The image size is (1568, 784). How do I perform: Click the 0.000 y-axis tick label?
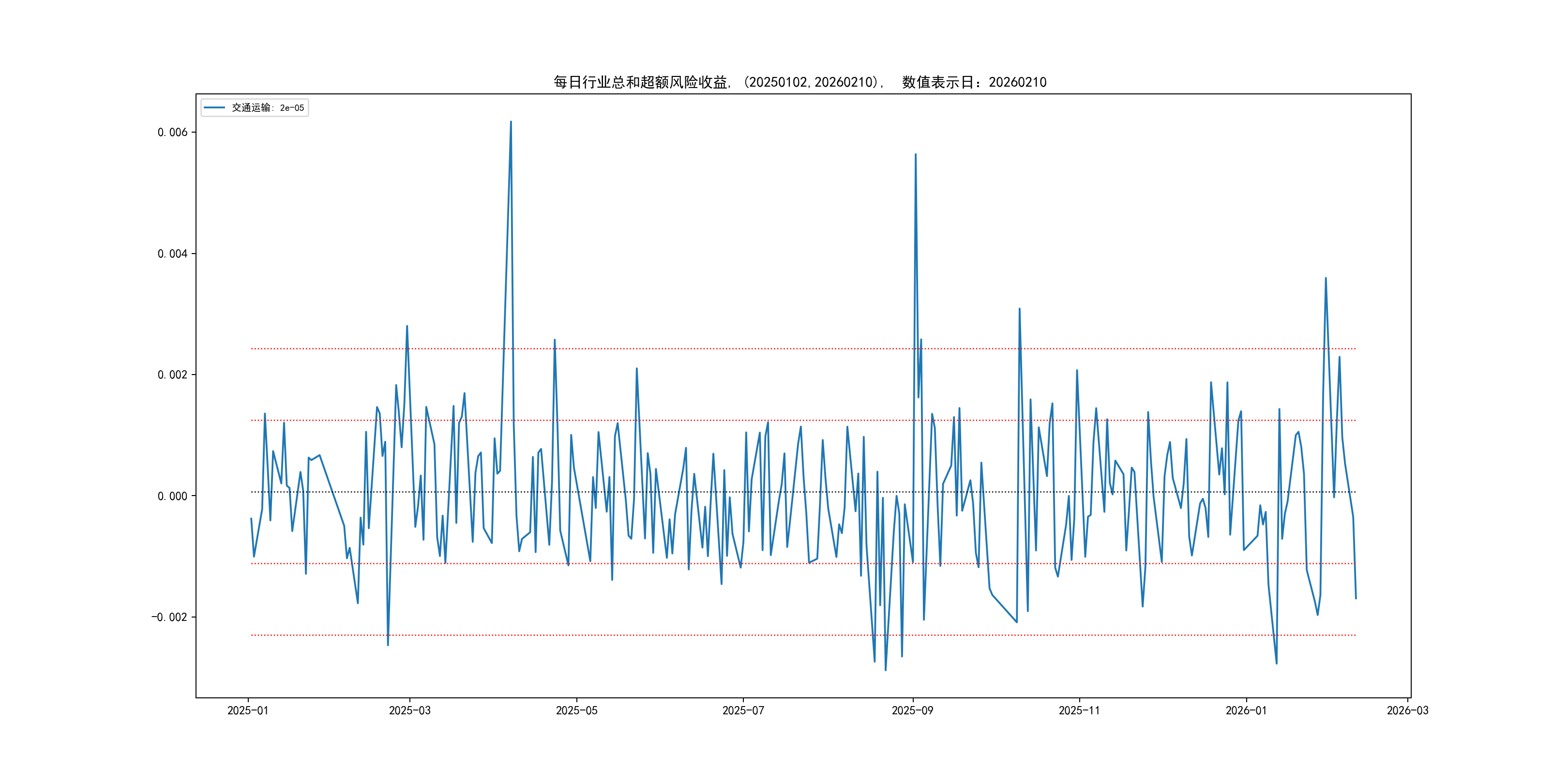[x=172, y=496]
